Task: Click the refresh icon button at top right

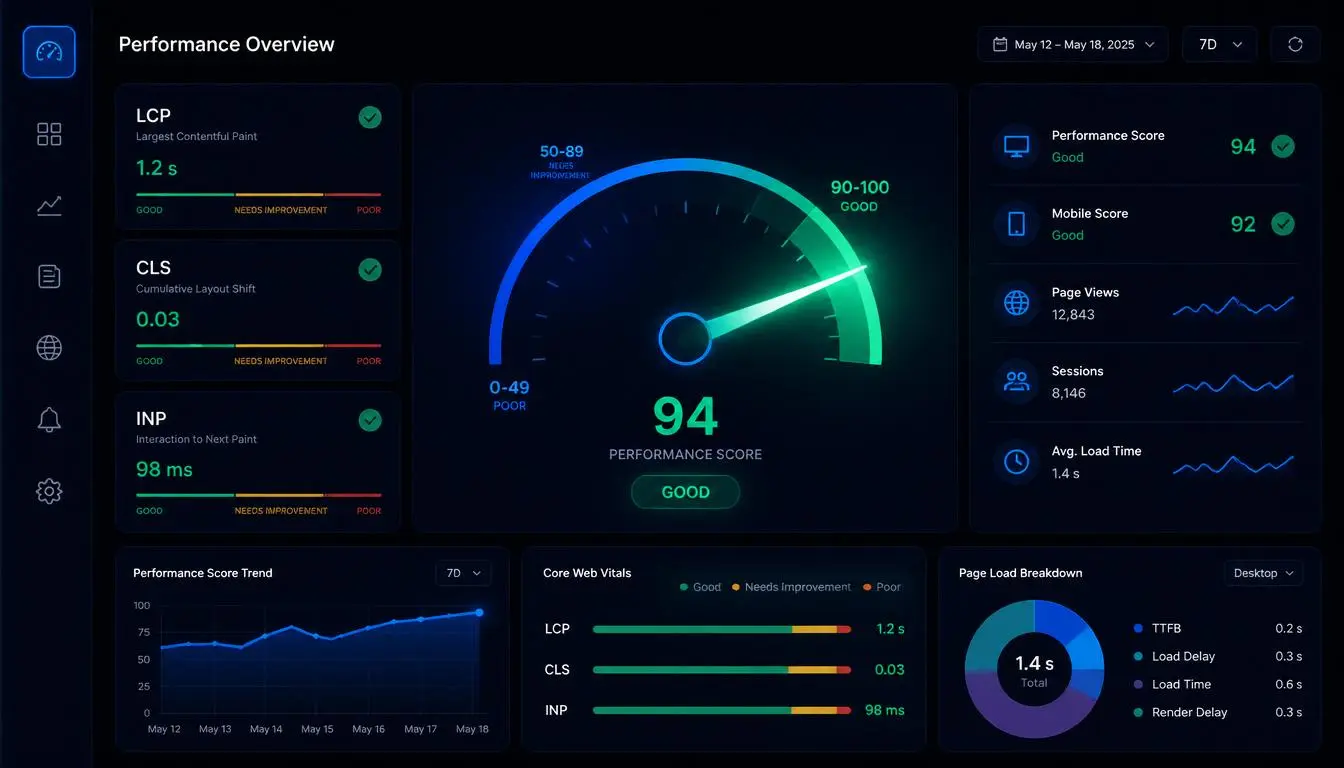Action: (x=1295, y=45)
